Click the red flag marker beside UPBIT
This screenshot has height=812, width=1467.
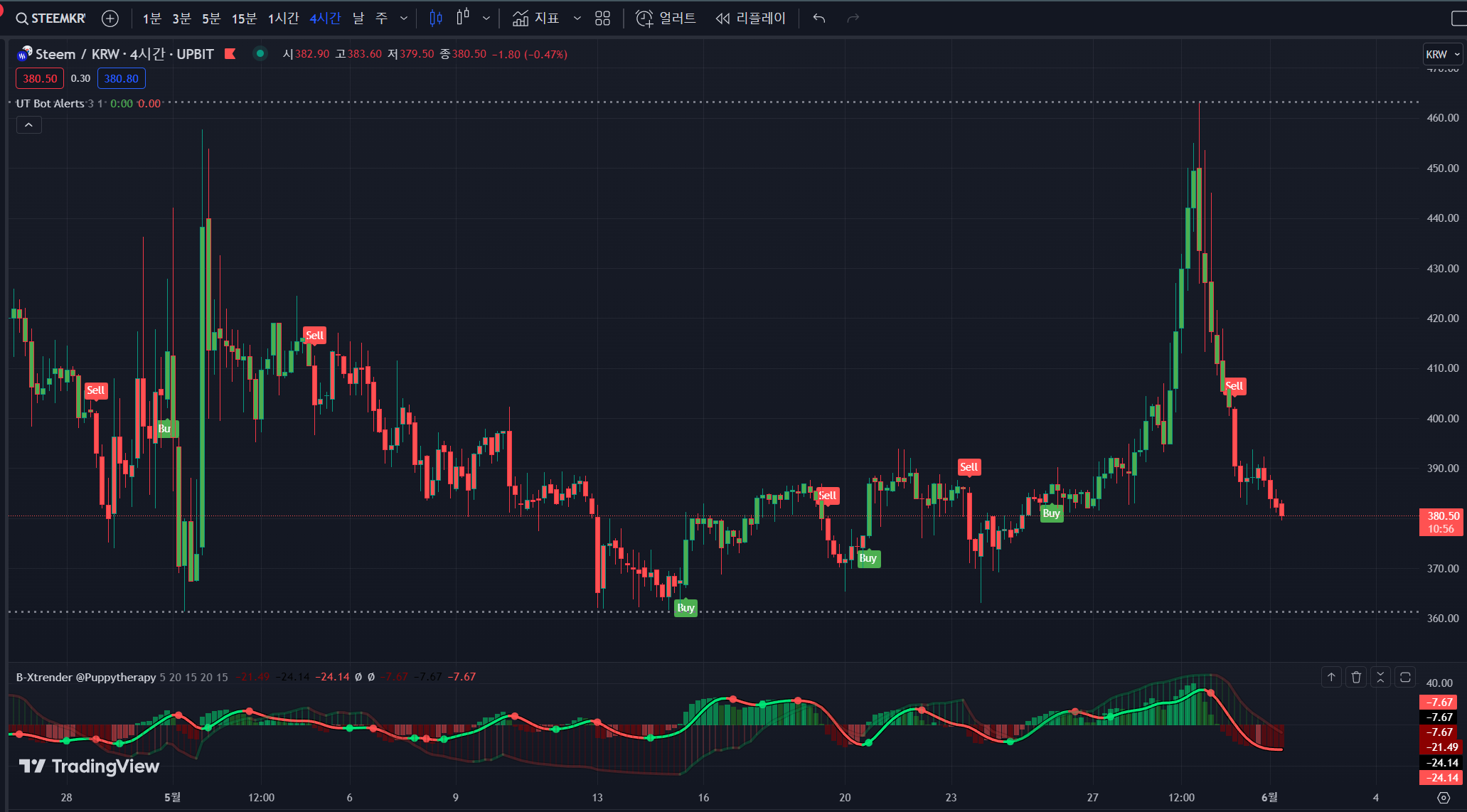point(230,53)
